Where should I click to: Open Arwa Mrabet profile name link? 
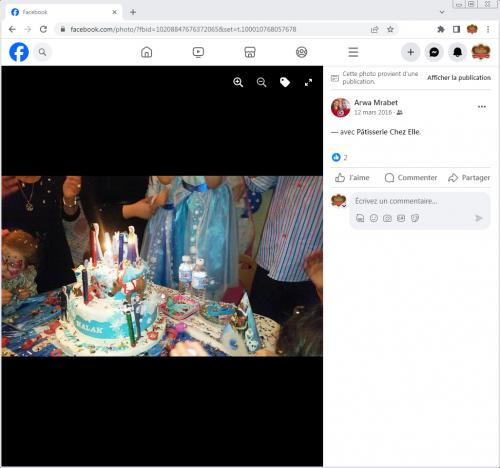pyautogui.click(x=376, y=103)
